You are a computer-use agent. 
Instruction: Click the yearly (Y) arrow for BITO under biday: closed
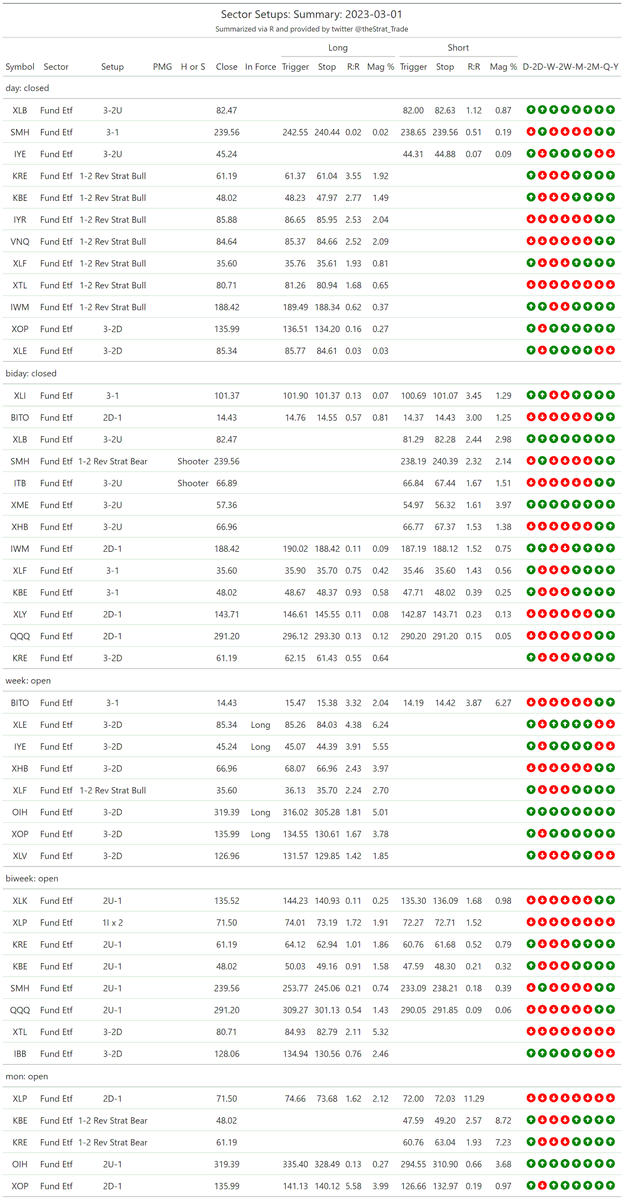(612, 418)
